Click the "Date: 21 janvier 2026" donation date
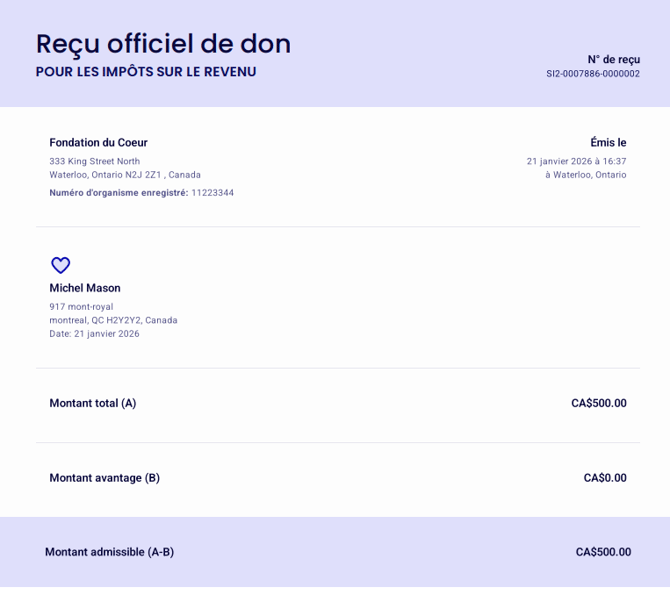This screenshot has width=670, height=609. pos(94,334)
